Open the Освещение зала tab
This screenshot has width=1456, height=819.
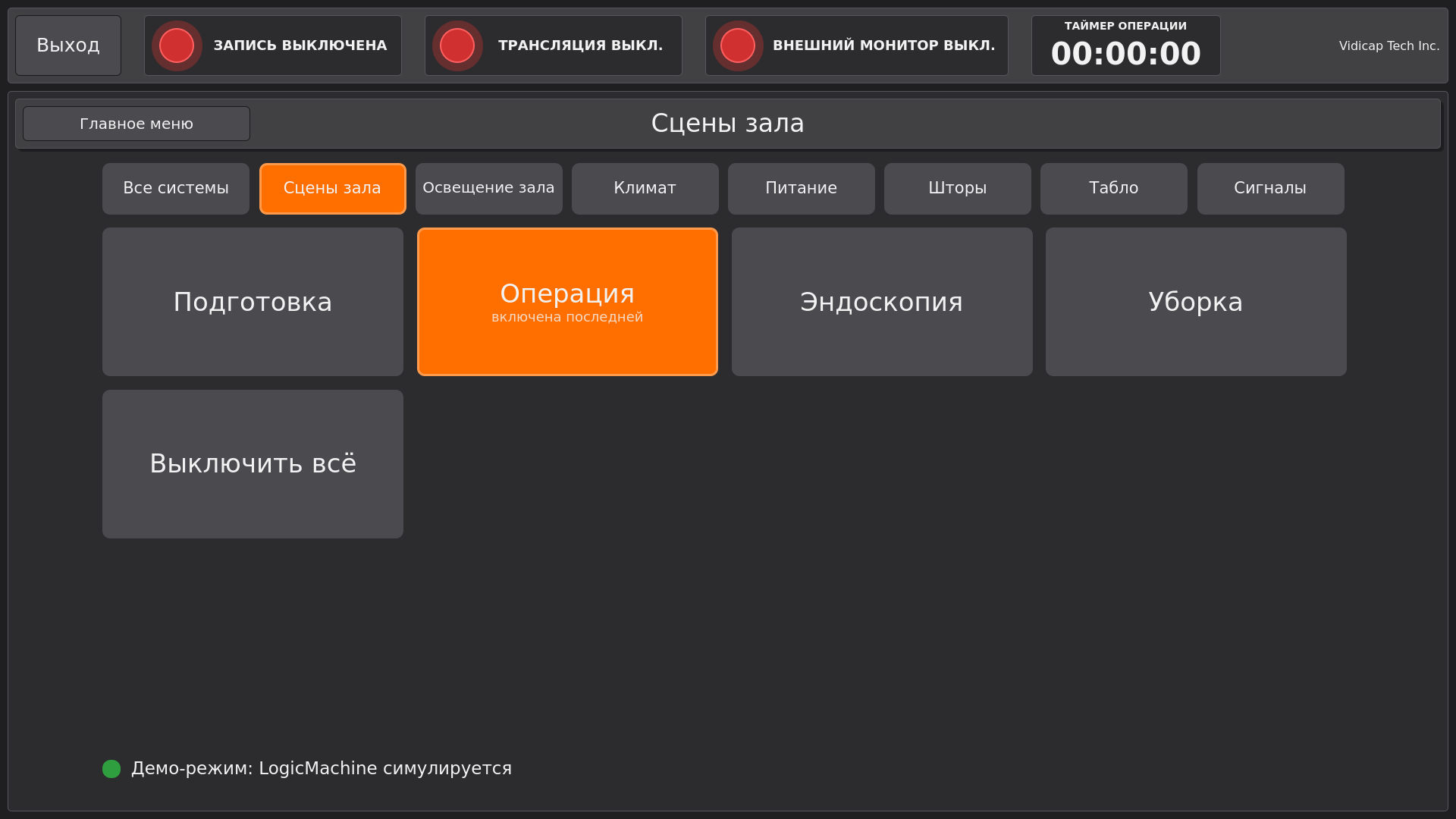coord(489,189)
